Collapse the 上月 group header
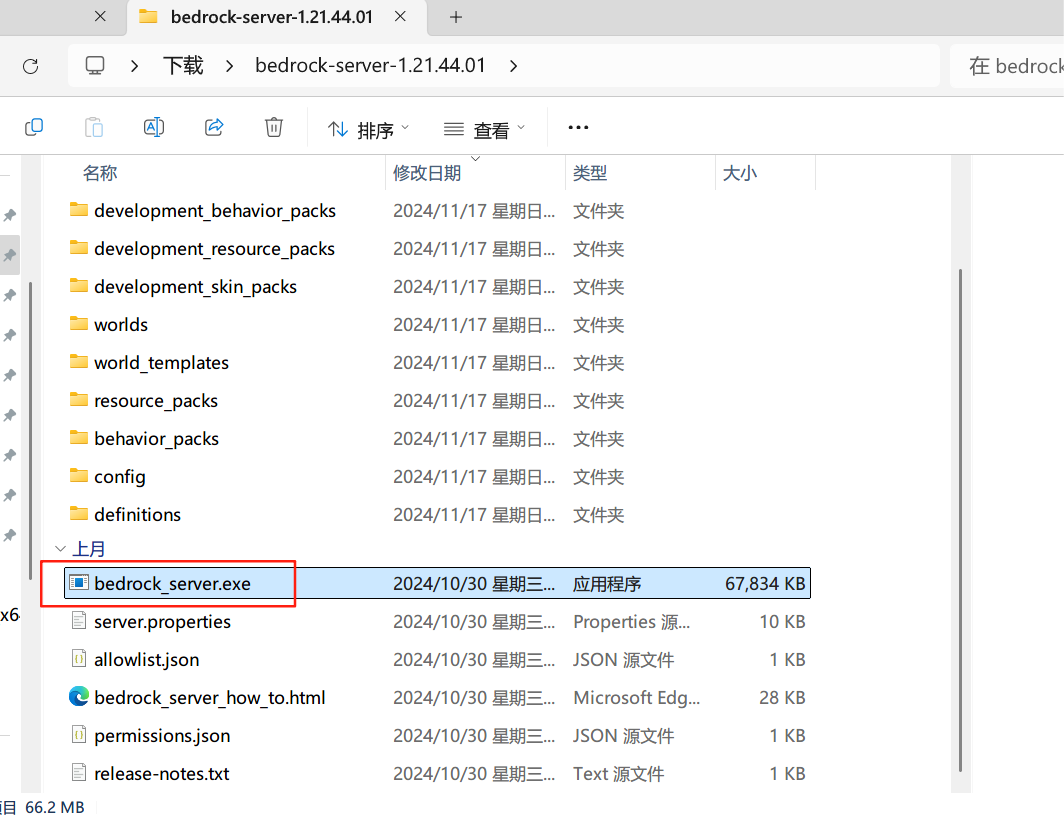The width and height of the screenshot is (1064, 816). (60, 549)
